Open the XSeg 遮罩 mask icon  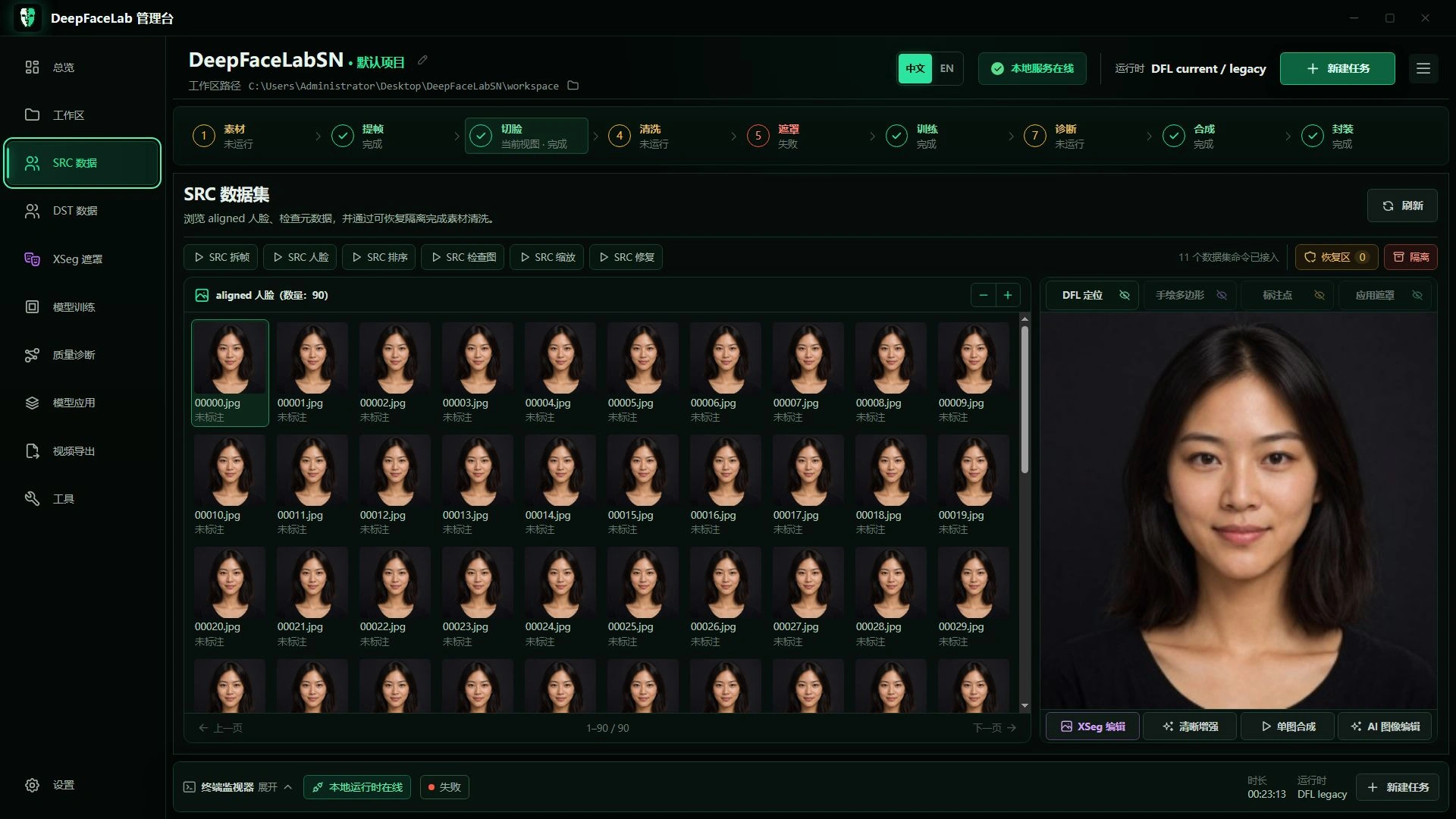(32, 259)
